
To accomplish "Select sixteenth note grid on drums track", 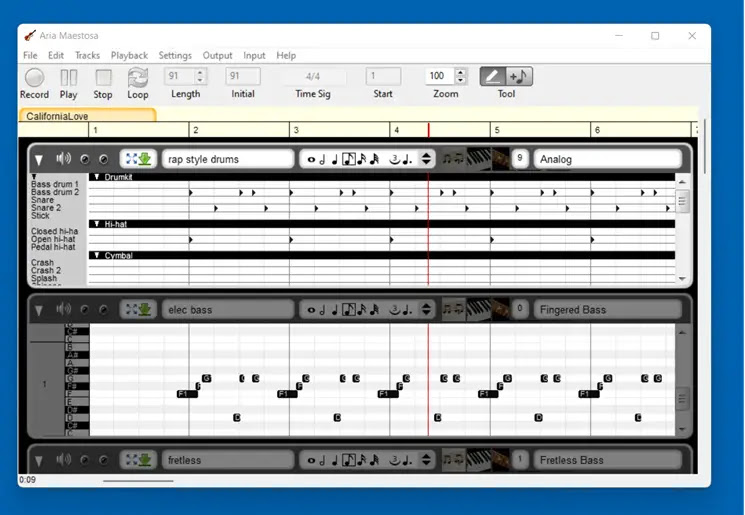I will (362, 159).
